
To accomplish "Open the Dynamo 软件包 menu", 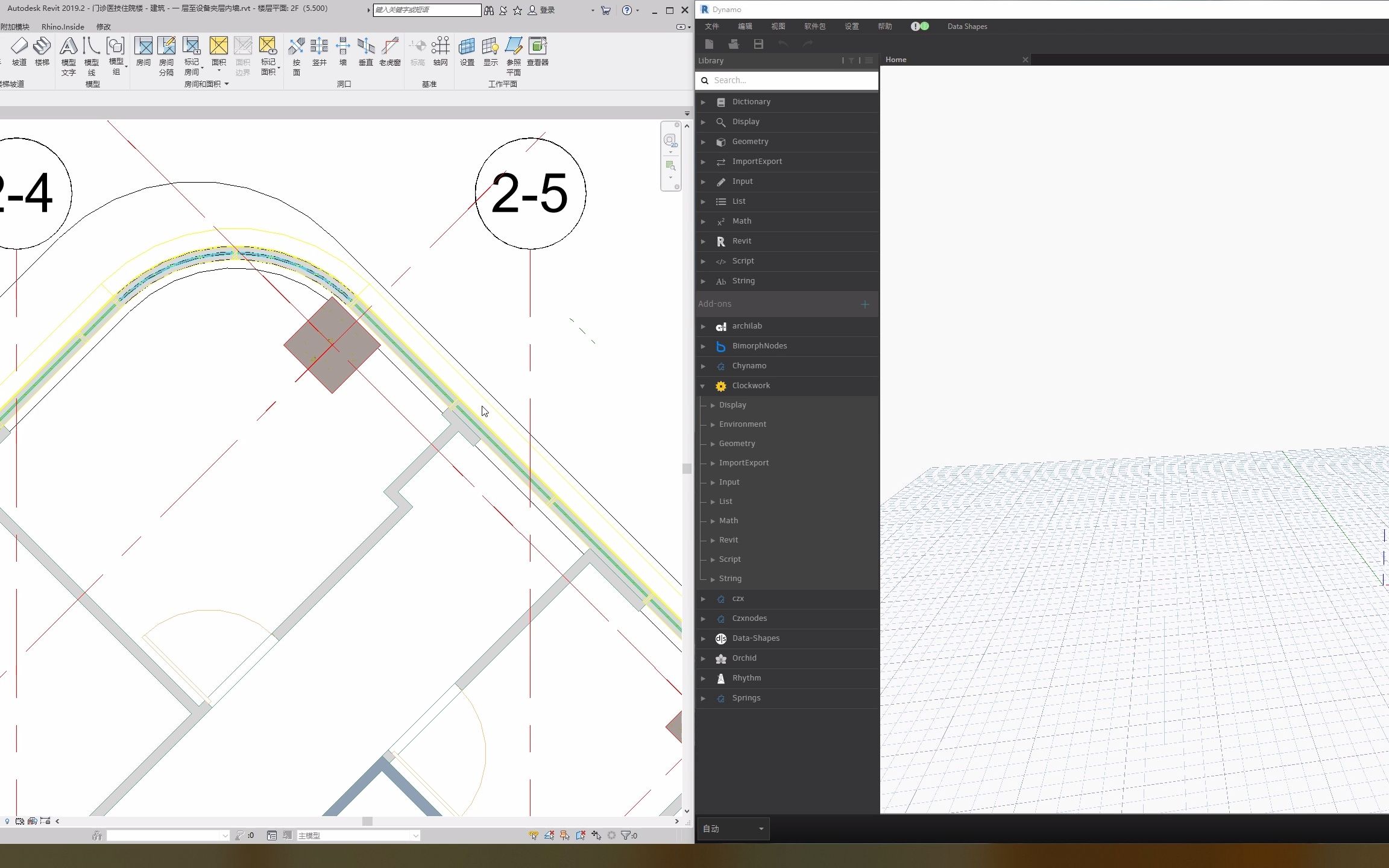I will point(814,27).
